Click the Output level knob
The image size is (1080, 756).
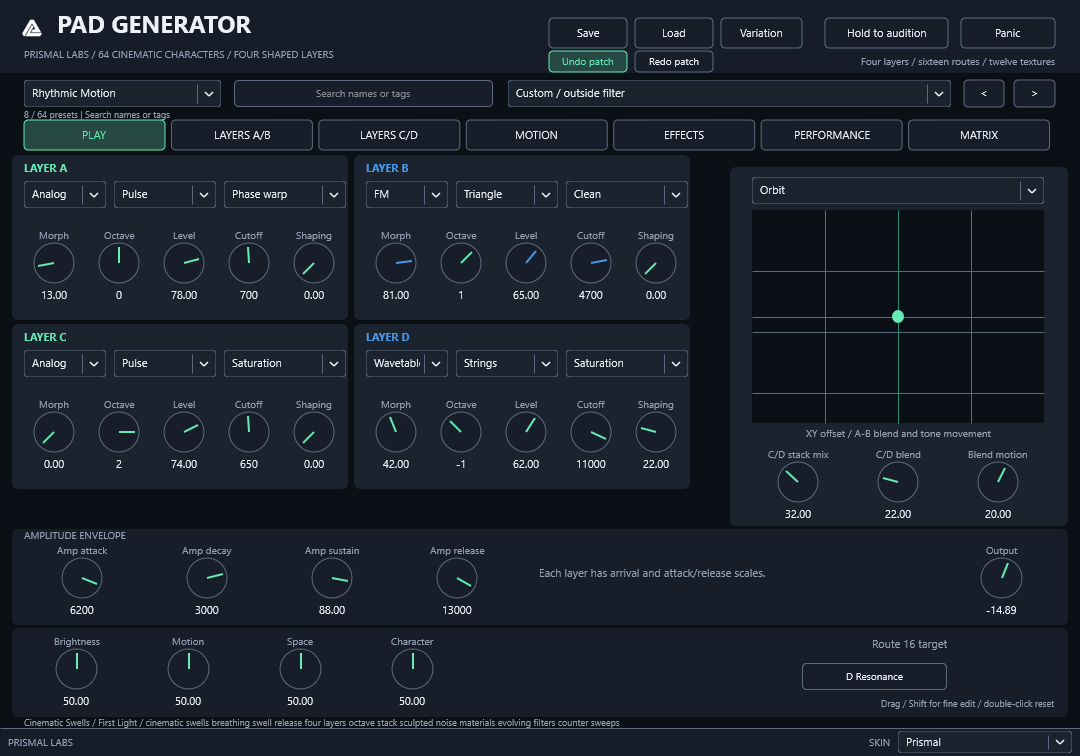[1001, 578]
